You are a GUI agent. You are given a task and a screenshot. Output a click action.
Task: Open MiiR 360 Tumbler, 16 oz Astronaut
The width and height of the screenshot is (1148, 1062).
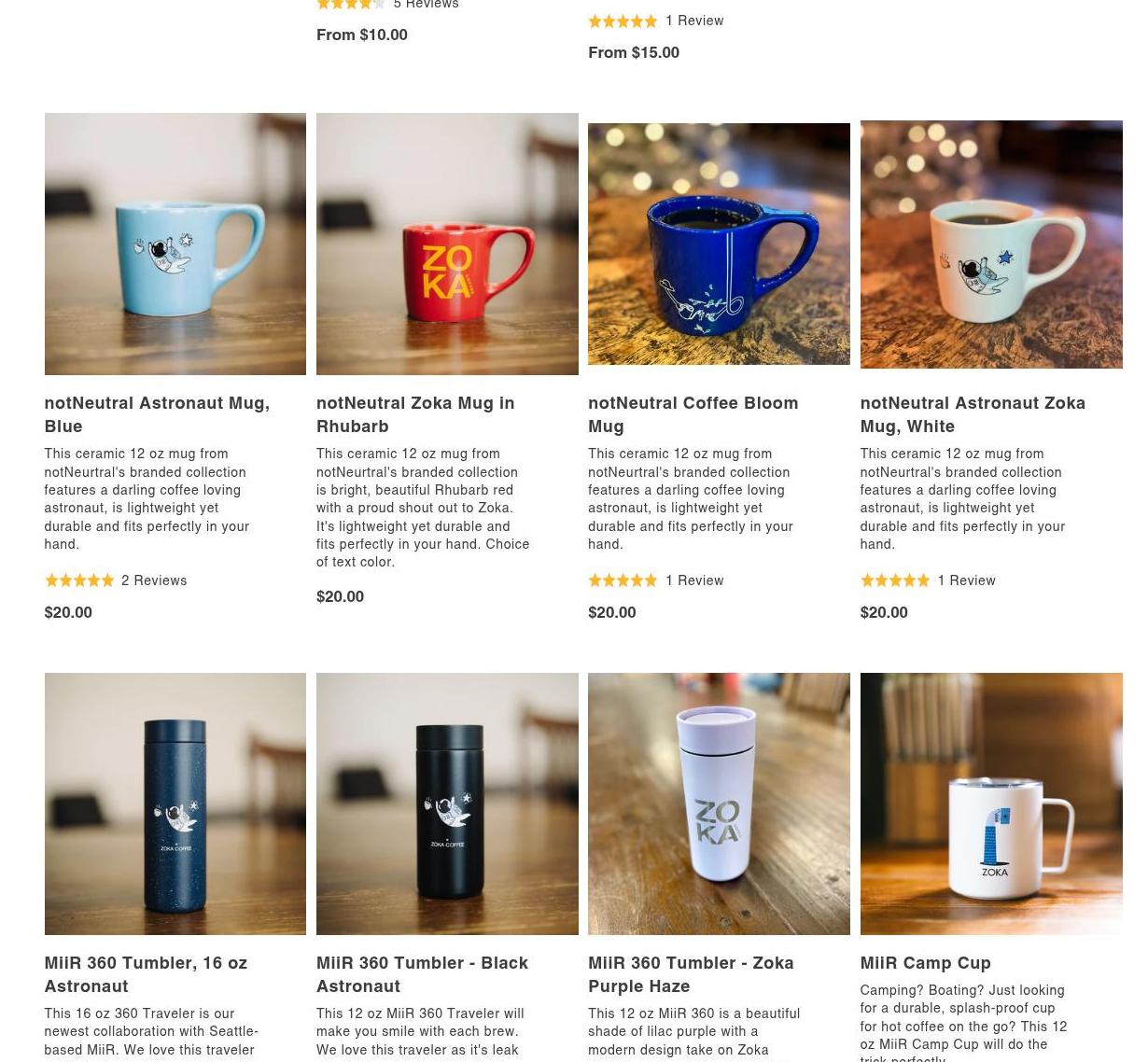click(x=146, y=974)
